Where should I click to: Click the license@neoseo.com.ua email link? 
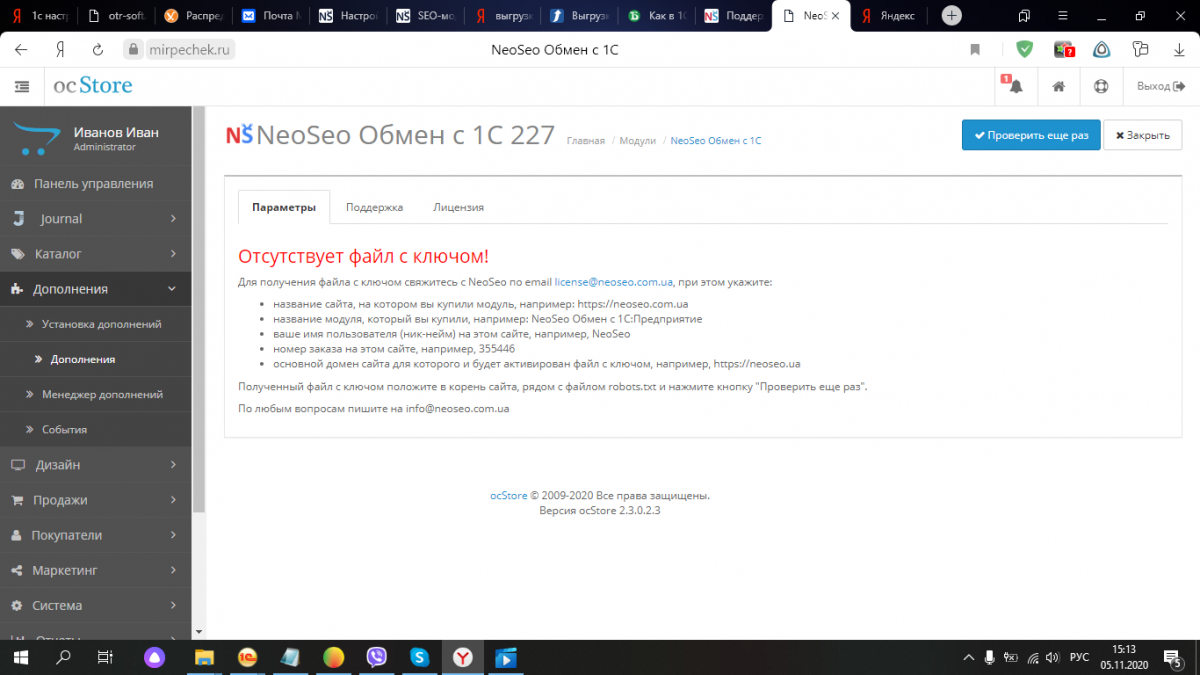point(614,282)
